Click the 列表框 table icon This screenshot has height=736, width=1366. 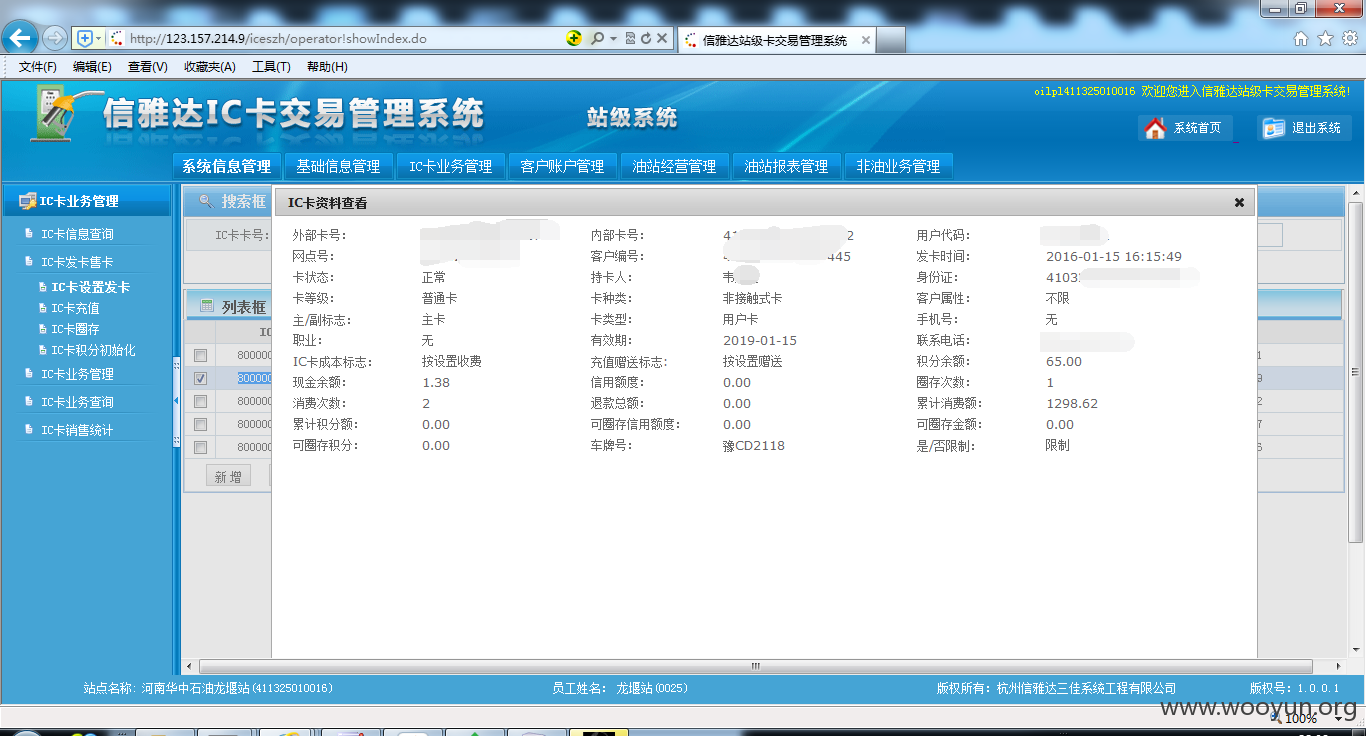[207, 306]
